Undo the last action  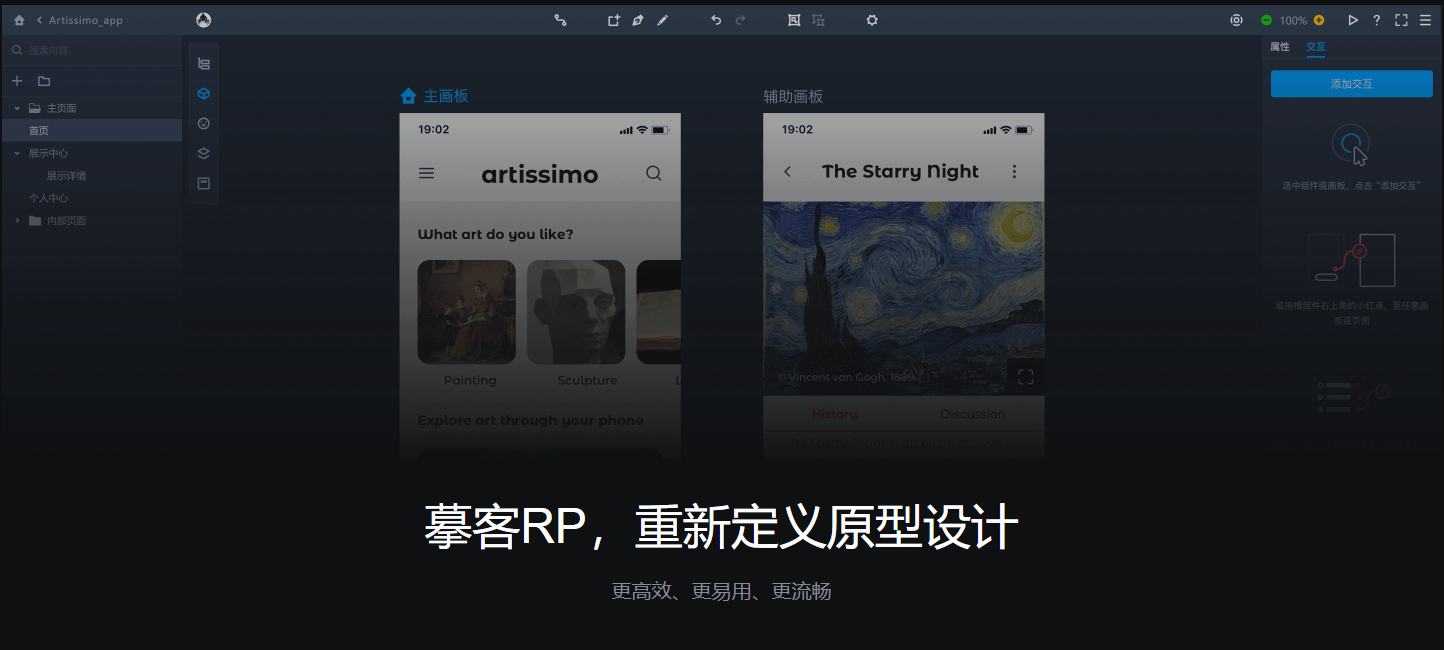(716, 20)
